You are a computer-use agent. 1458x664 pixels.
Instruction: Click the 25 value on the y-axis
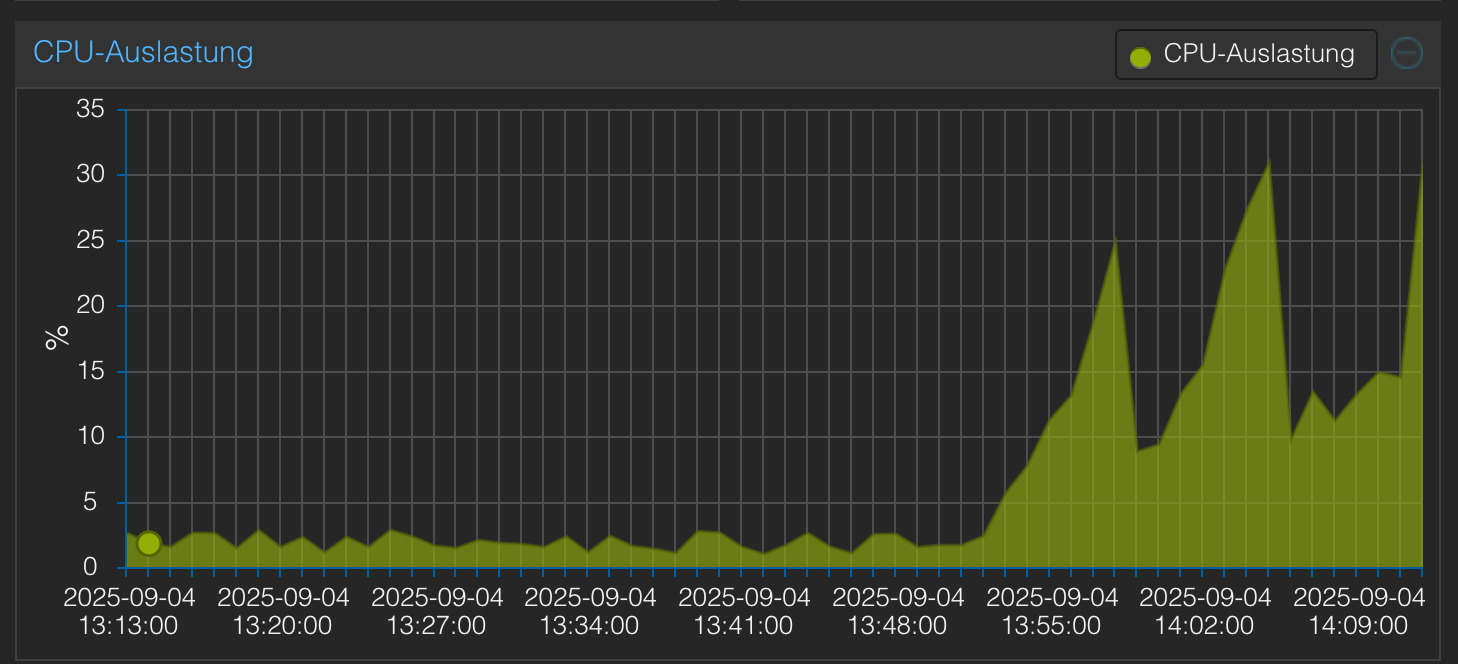pyautogui.click(x=91, y=241)
